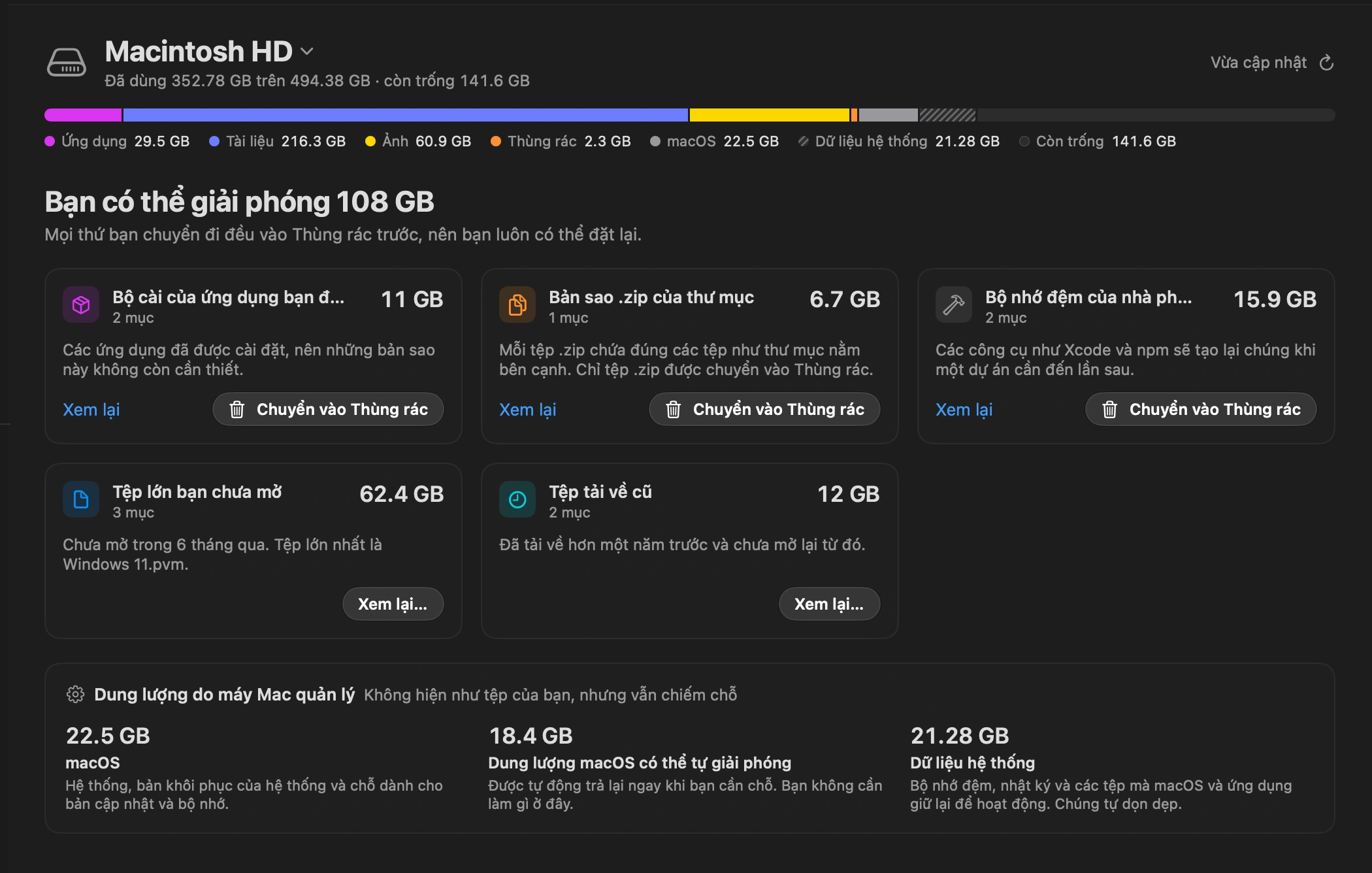Click the hammer icon for developer cache
Viewport: 1372px width, 873px height.
pos(954,305)
